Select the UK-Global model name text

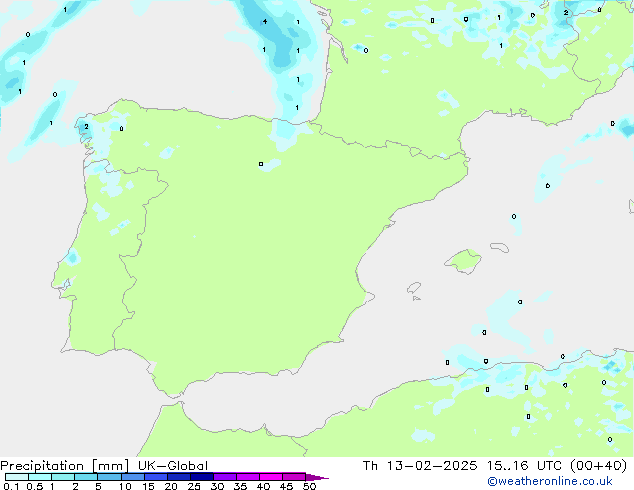click(x=173, y=466)
